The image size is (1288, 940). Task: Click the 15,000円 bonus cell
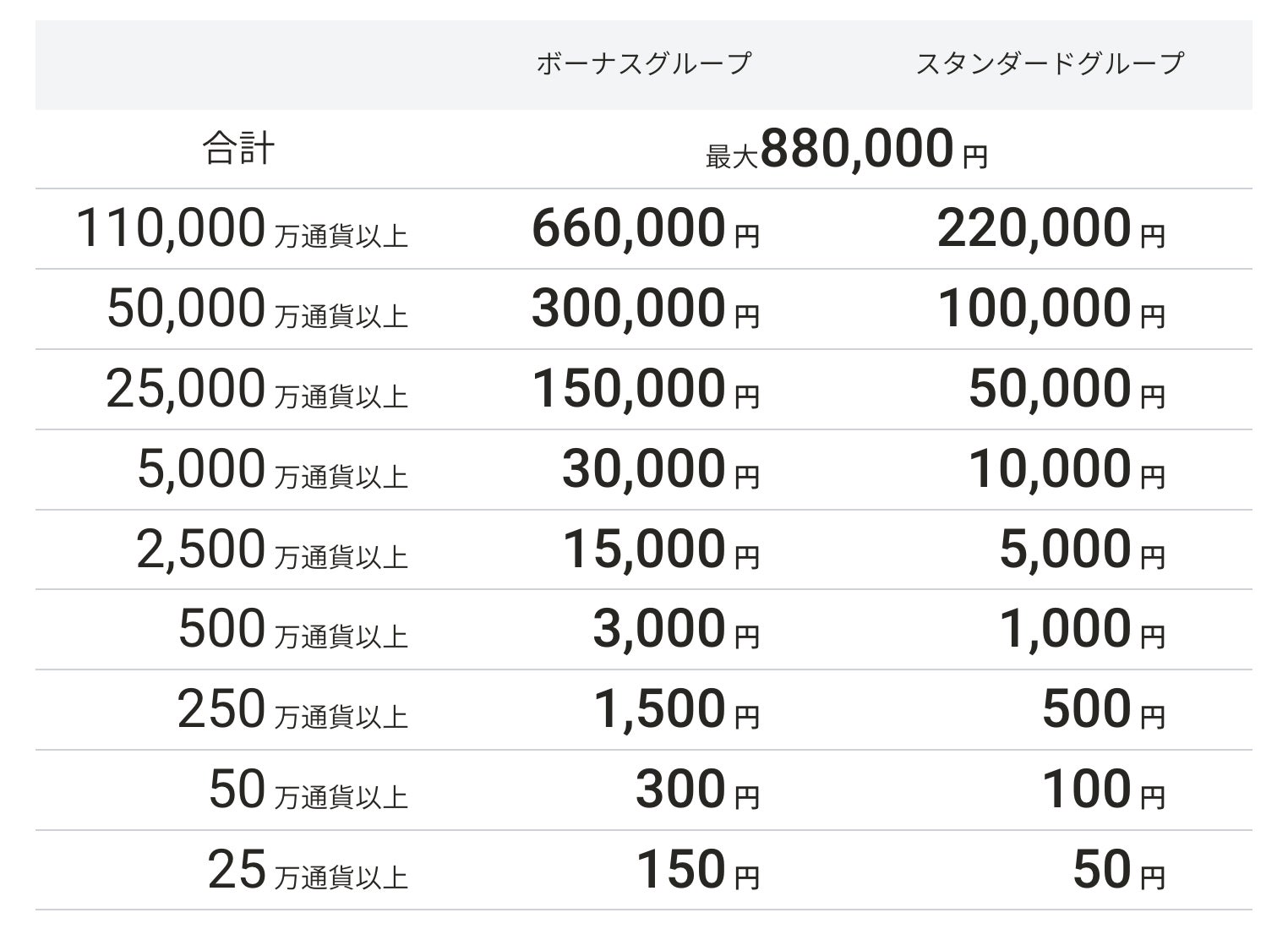660,549
